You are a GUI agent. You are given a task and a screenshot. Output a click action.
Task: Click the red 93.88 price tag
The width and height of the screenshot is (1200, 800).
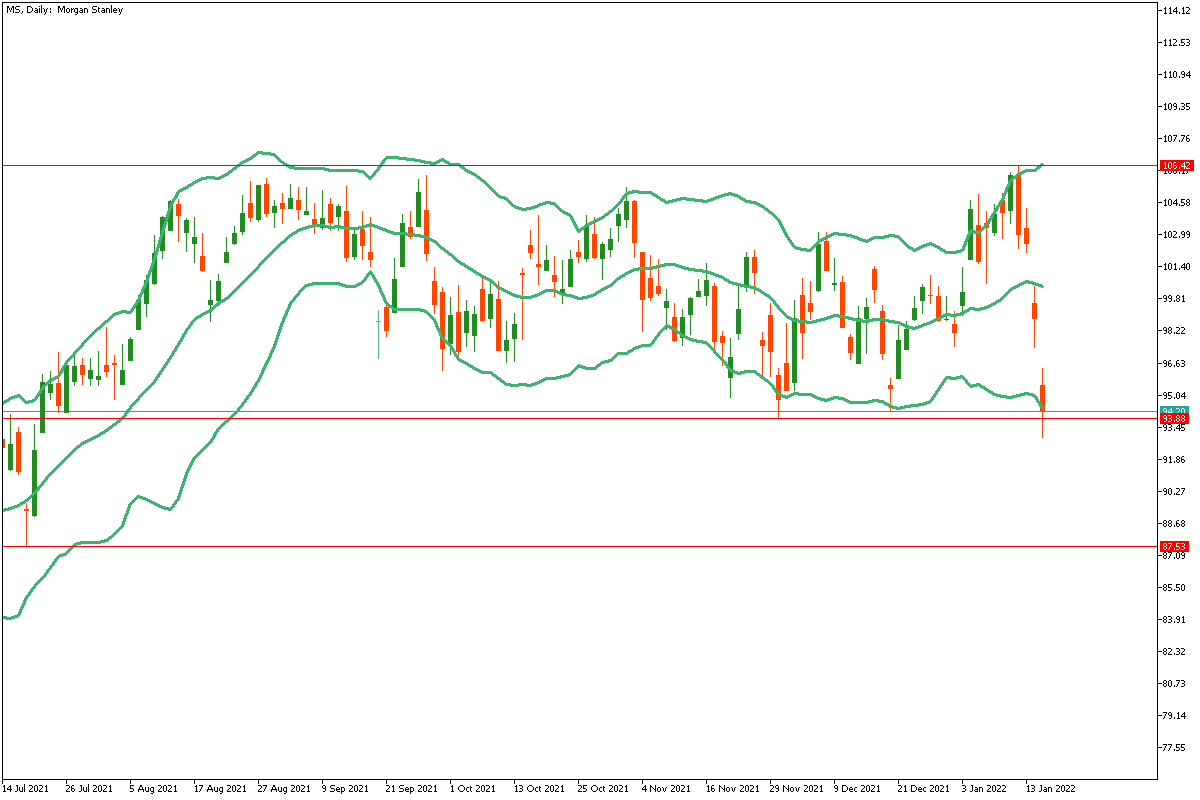click(x=1174, y=419)
